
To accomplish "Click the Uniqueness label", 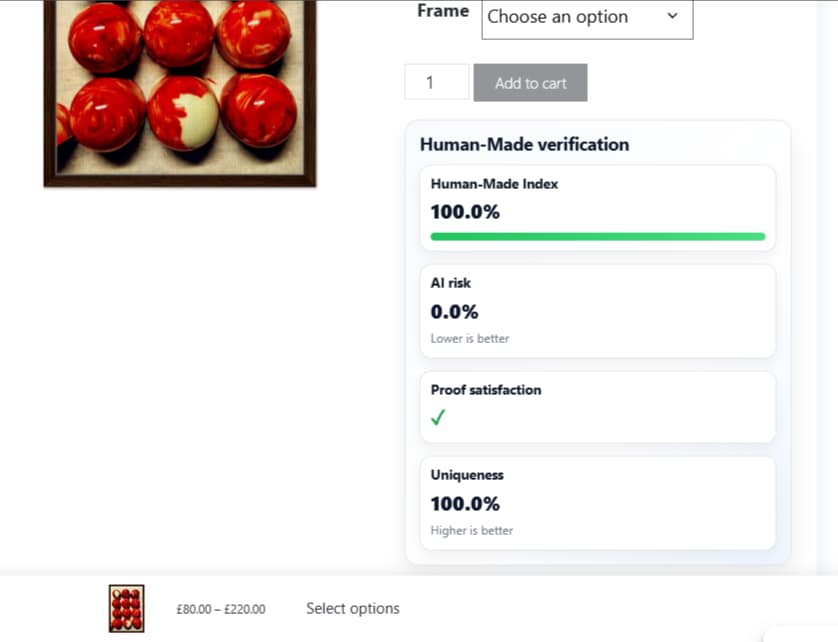I will point(467,475).
